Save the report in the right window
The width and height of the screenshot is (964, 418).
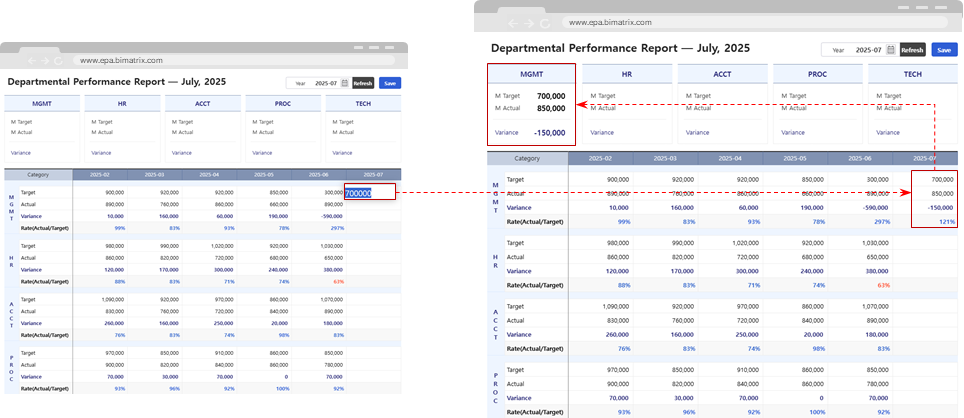tap(942, 49)
